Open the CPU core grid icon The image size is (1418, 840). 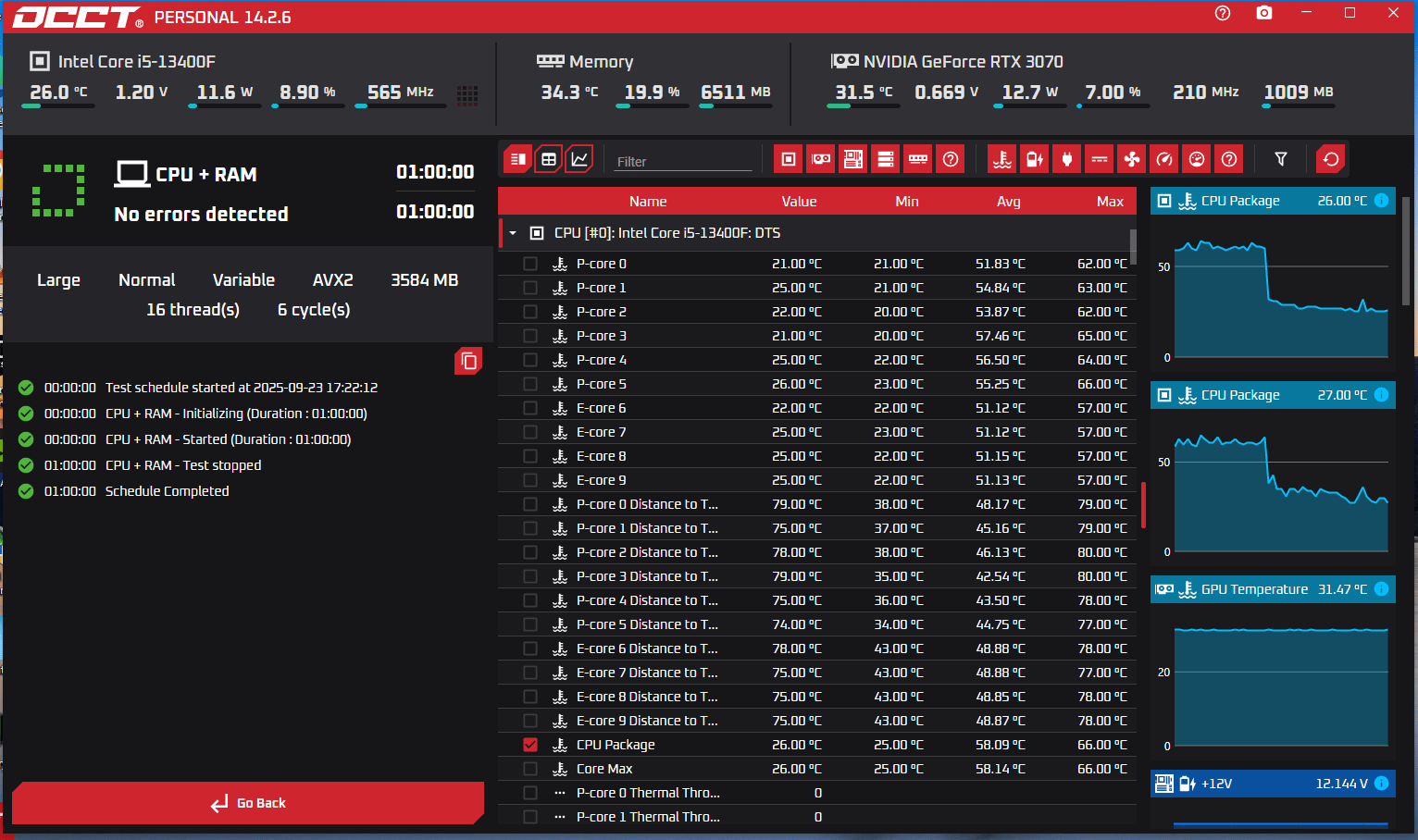click(467, 94)
